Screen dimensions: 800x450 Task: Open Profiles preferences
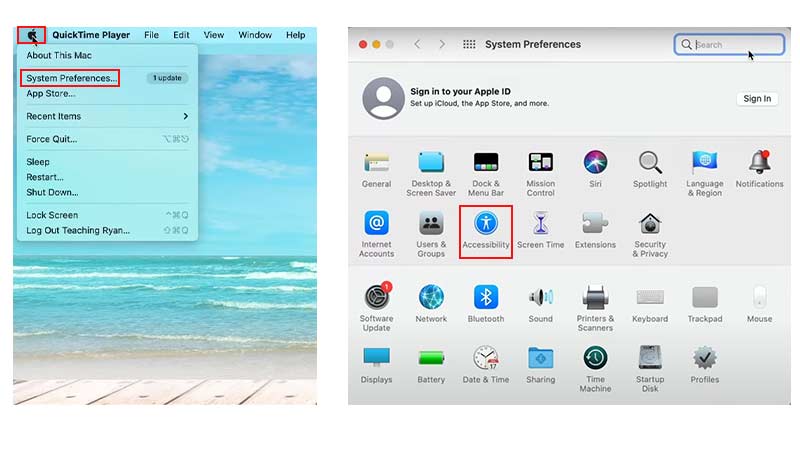tap(705, 365)
